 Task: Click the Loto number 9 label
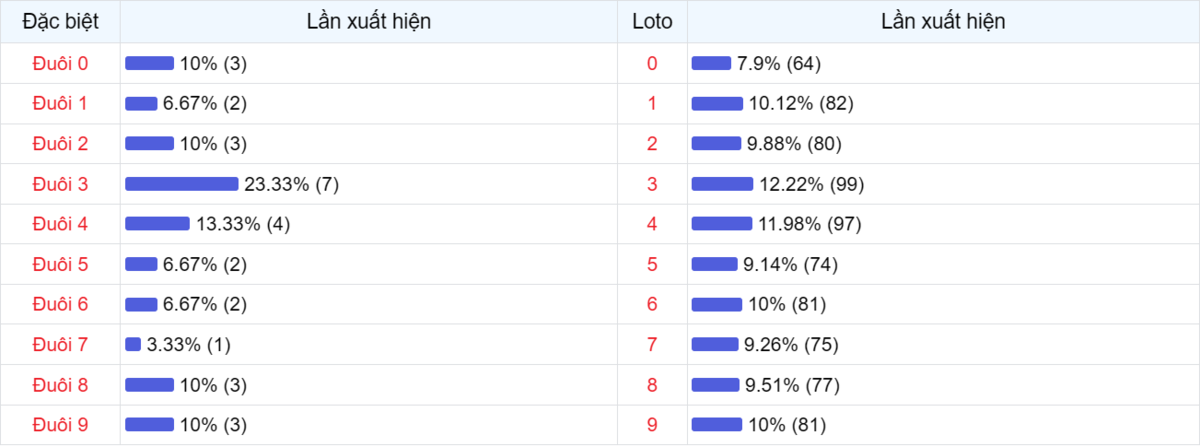tap(652, 425)
